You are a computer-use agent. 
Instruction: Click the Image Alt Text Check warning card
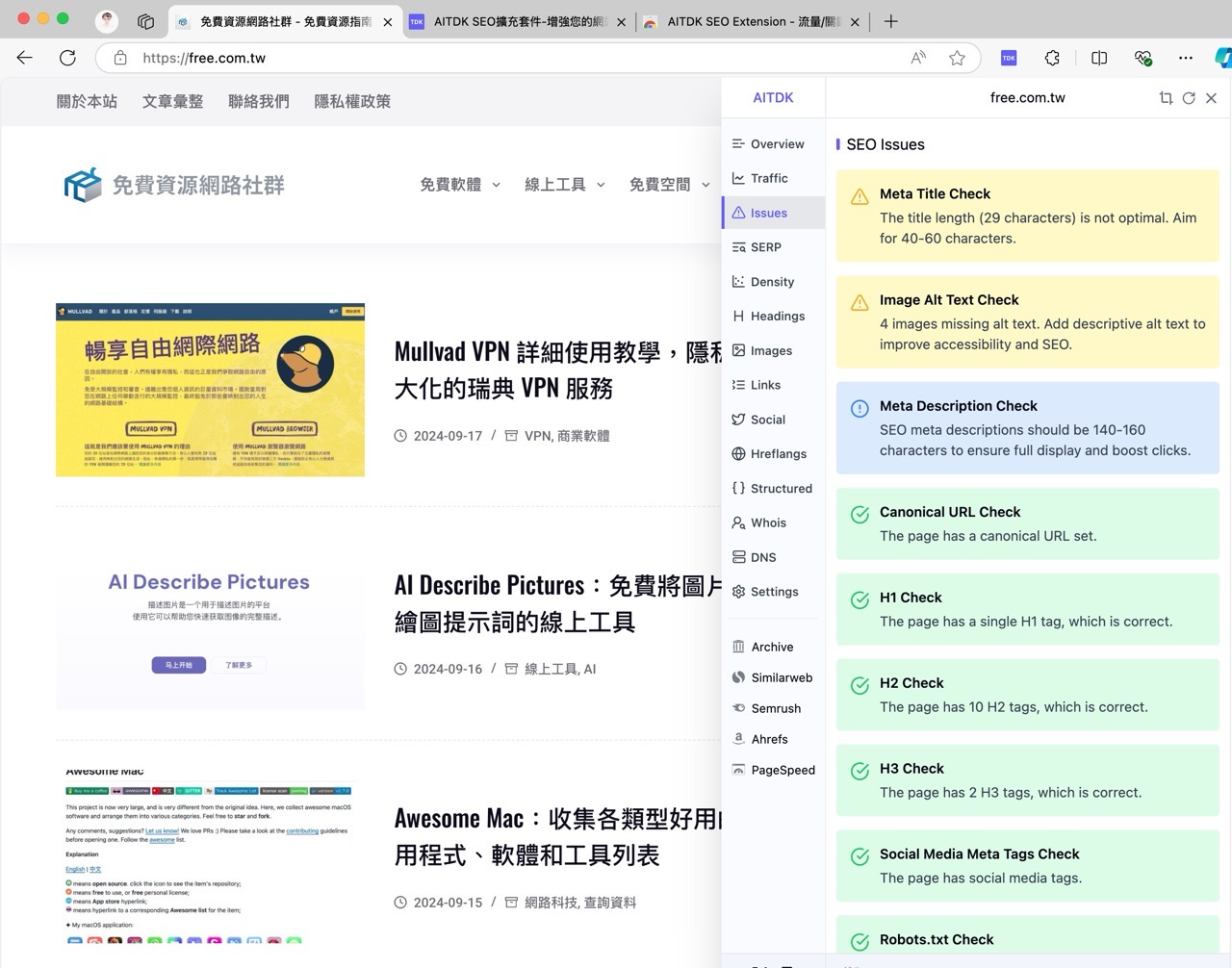tap(1028, 321)
